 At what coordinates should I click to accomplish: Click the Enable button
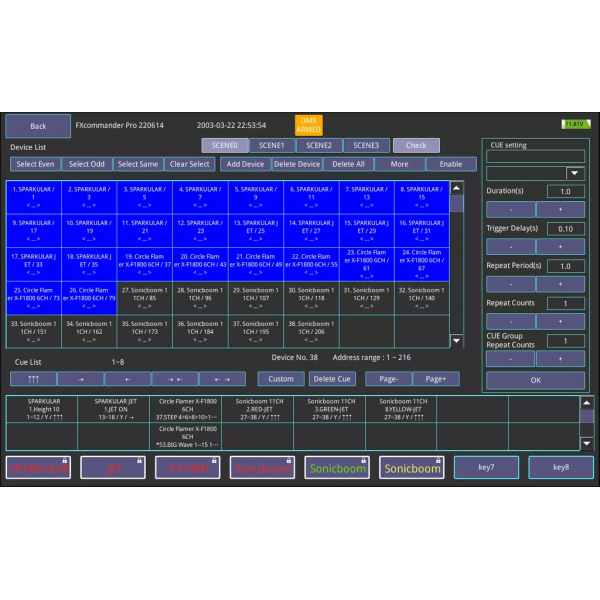(x=451, y=164)
